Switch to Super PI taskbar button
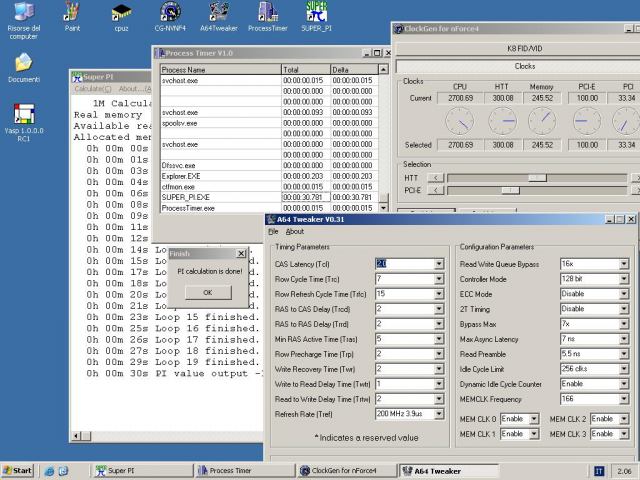640x480 pixels. pos(142,471)
